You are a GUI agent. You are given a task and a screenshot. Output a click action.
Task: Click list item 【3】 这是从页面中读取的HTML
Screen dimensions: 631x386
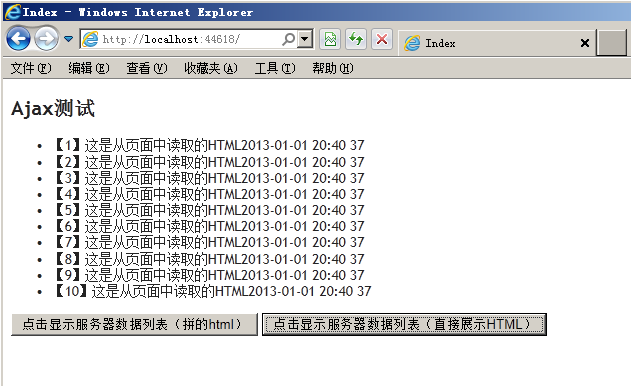(x=209, y=178)
